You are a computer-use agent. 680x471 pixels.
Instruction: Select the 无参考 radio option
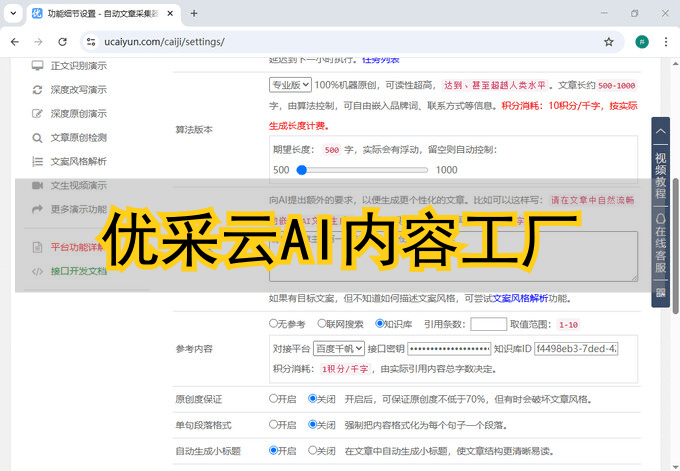click(x=274, y=324)
